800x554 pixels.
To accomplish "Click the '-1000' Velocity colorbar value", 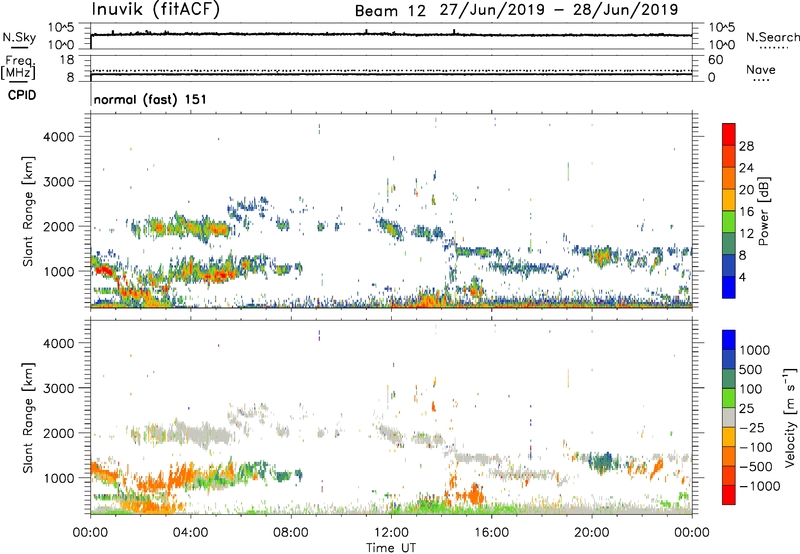I will click(x=759, y=486).
